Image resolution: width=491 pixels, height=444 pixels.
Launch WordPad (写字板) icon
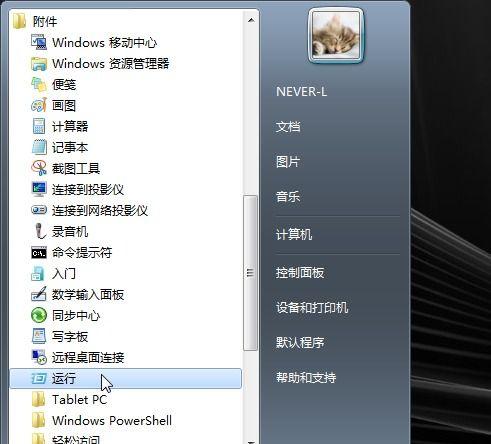pos(39,336)
